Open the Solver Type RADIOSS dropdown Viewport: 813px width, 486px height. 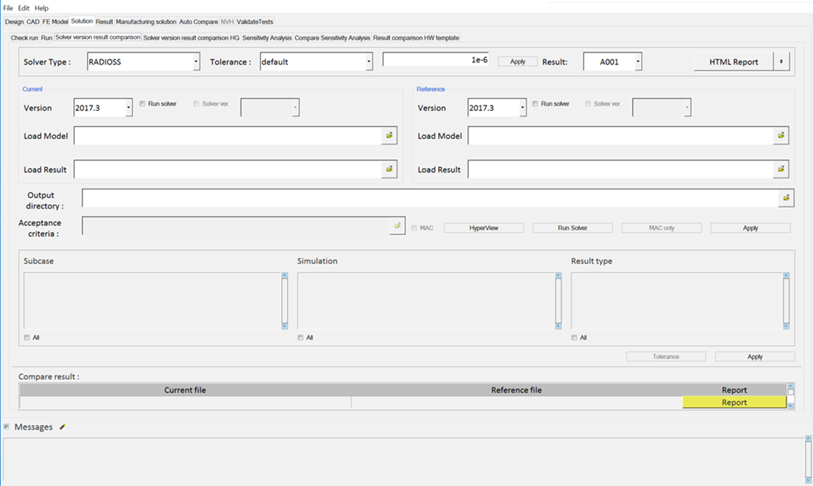click(196, 62)
